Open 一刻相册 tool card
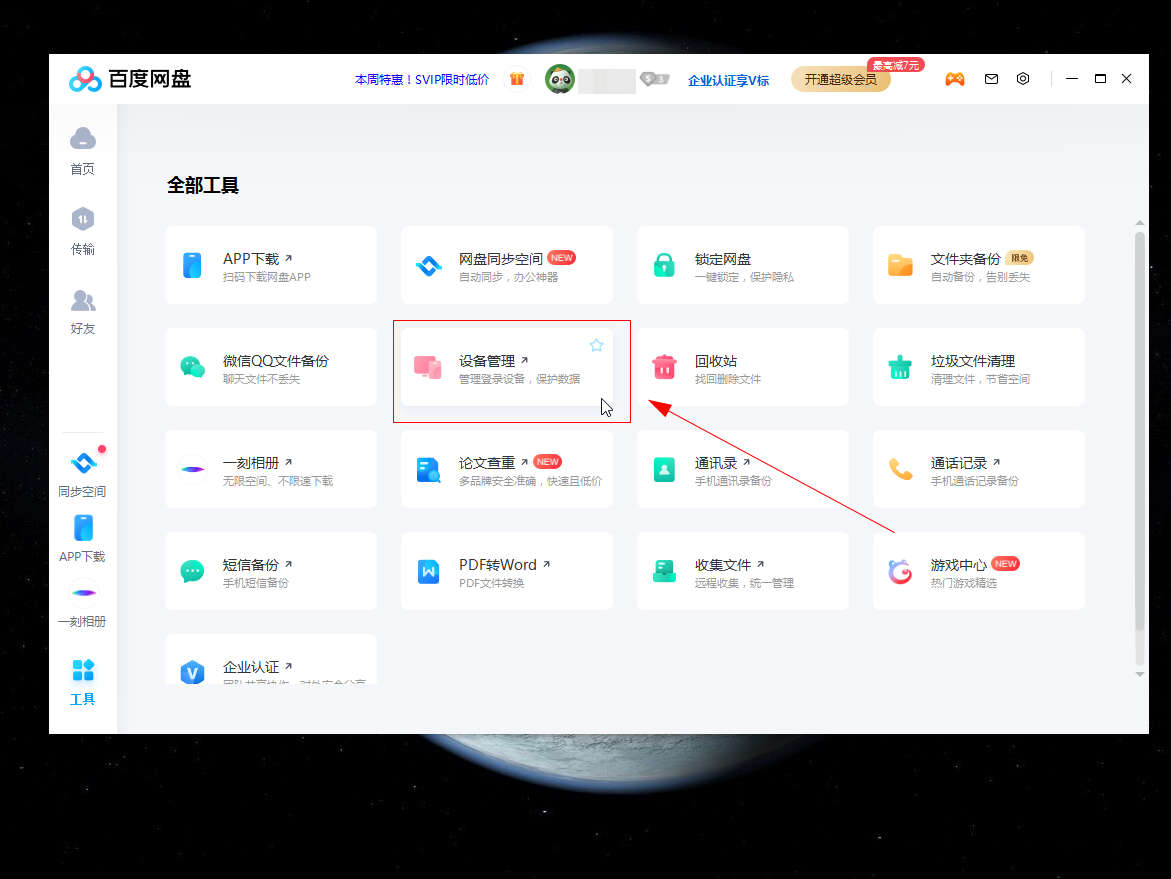The height and width of the screenshot is (879, 1171). [271, 469]
